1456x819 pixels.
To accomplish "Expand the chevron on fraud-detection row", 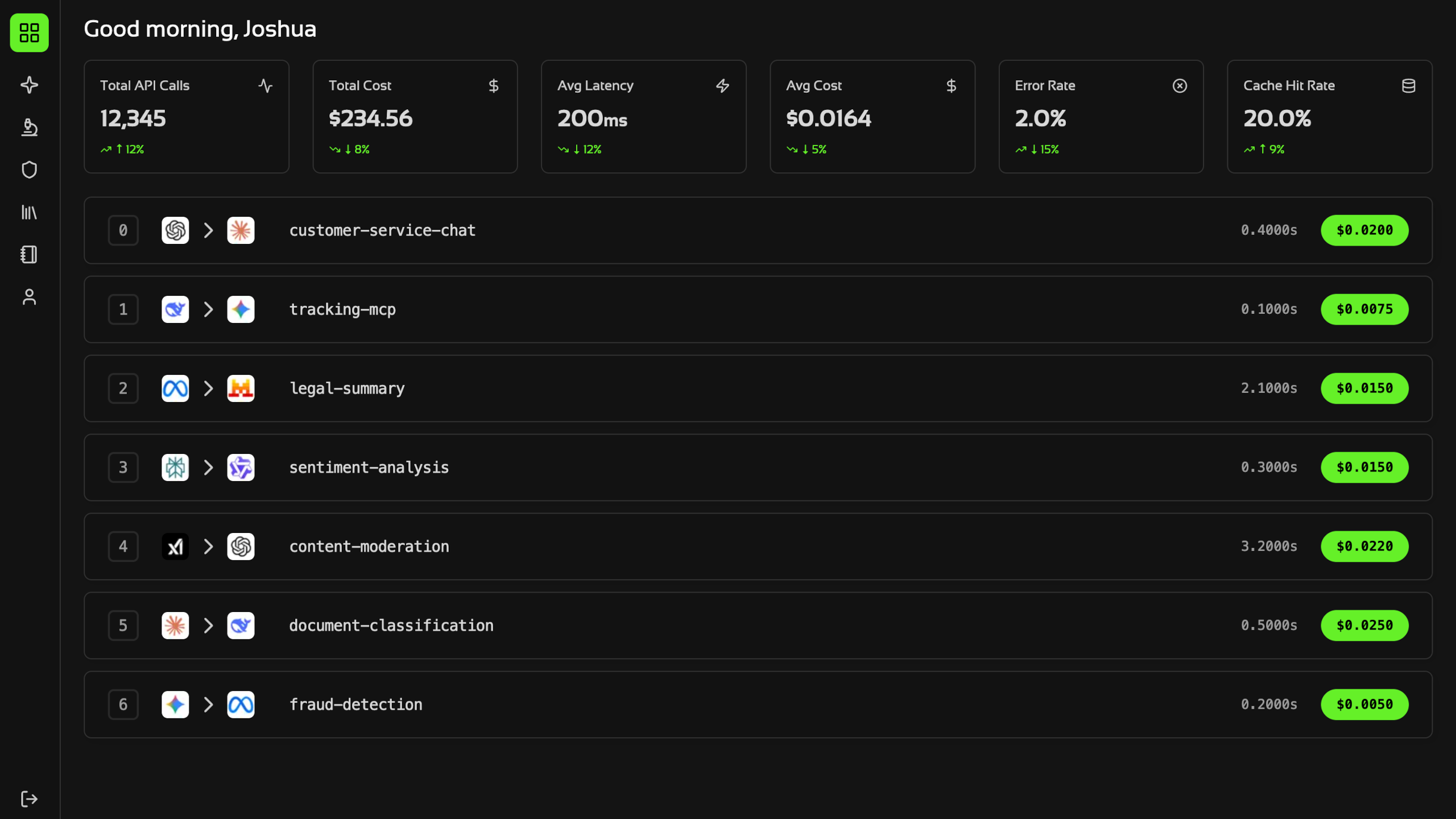I will tap(208, 704).
